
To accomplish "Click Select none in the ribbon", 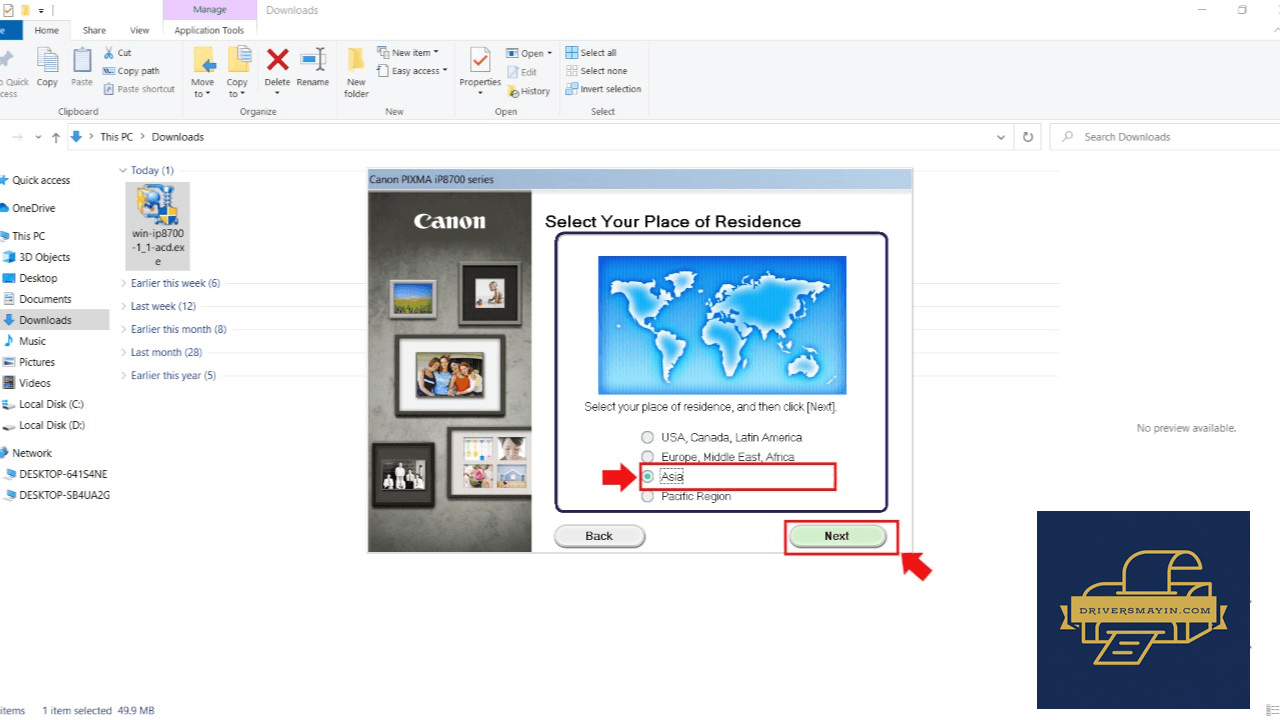I will (596, 71).
